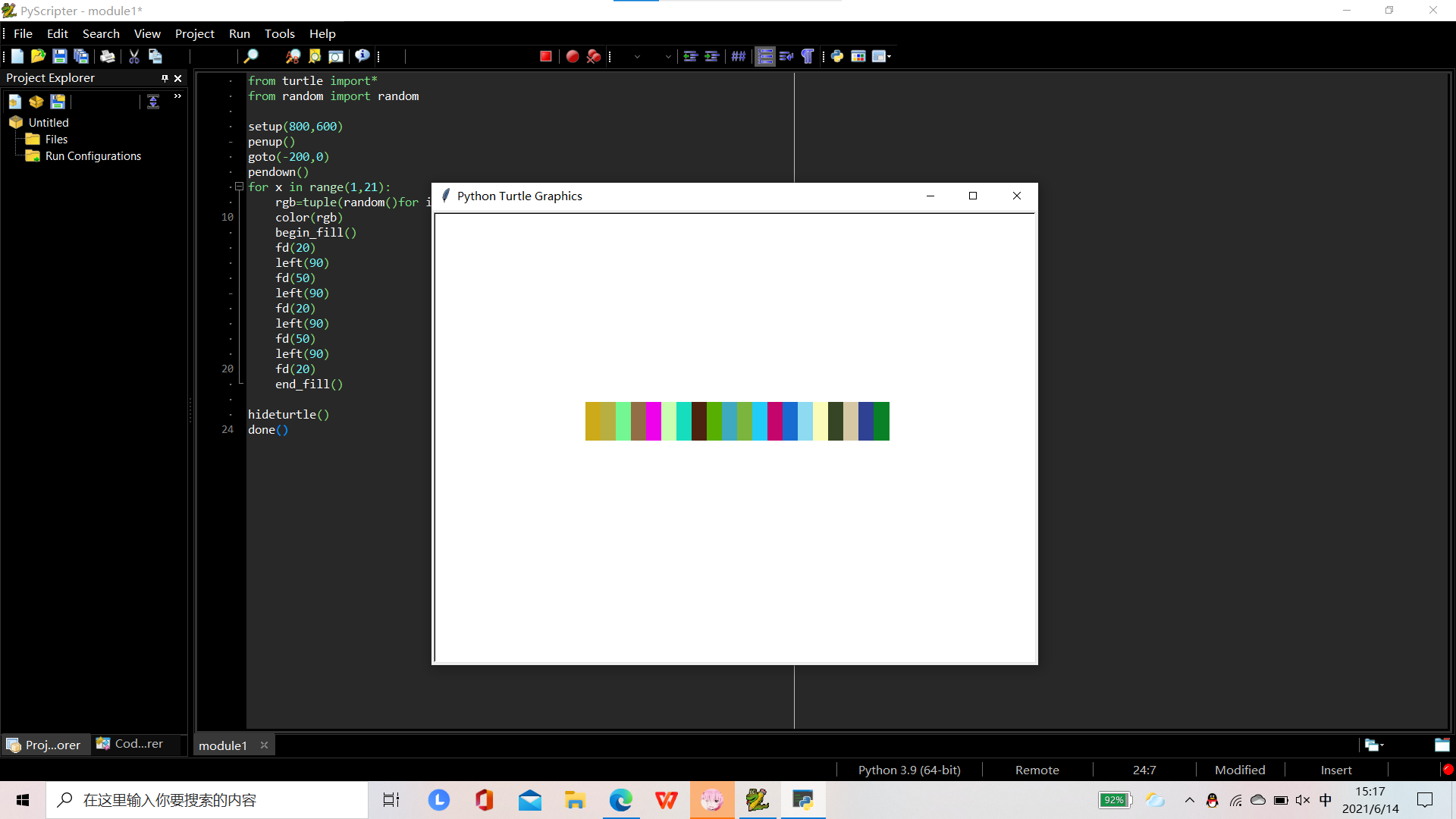Click the Python interpreter toolbar icon
The height and width of the screenshot is (819, 1456).
(x=837, y=56)
